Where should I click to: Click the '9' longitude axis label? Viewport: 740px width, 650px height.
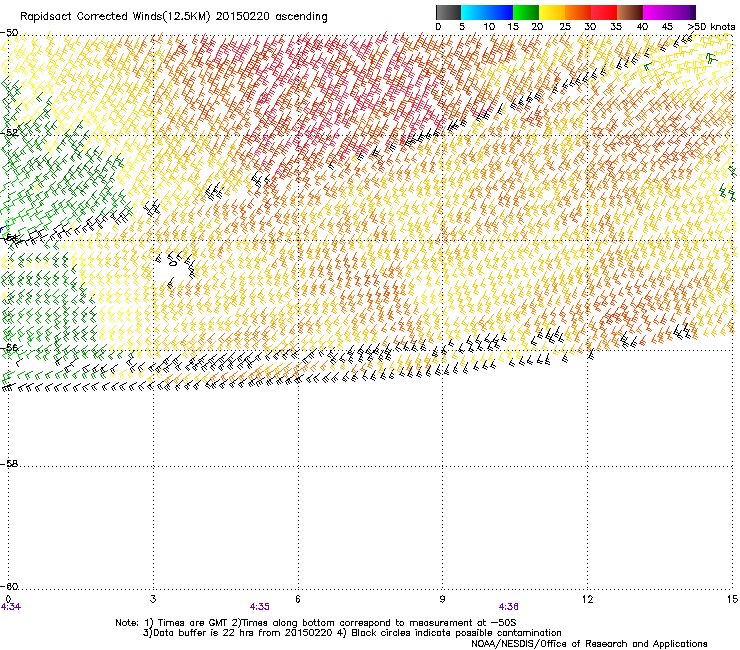click(442, 599)
